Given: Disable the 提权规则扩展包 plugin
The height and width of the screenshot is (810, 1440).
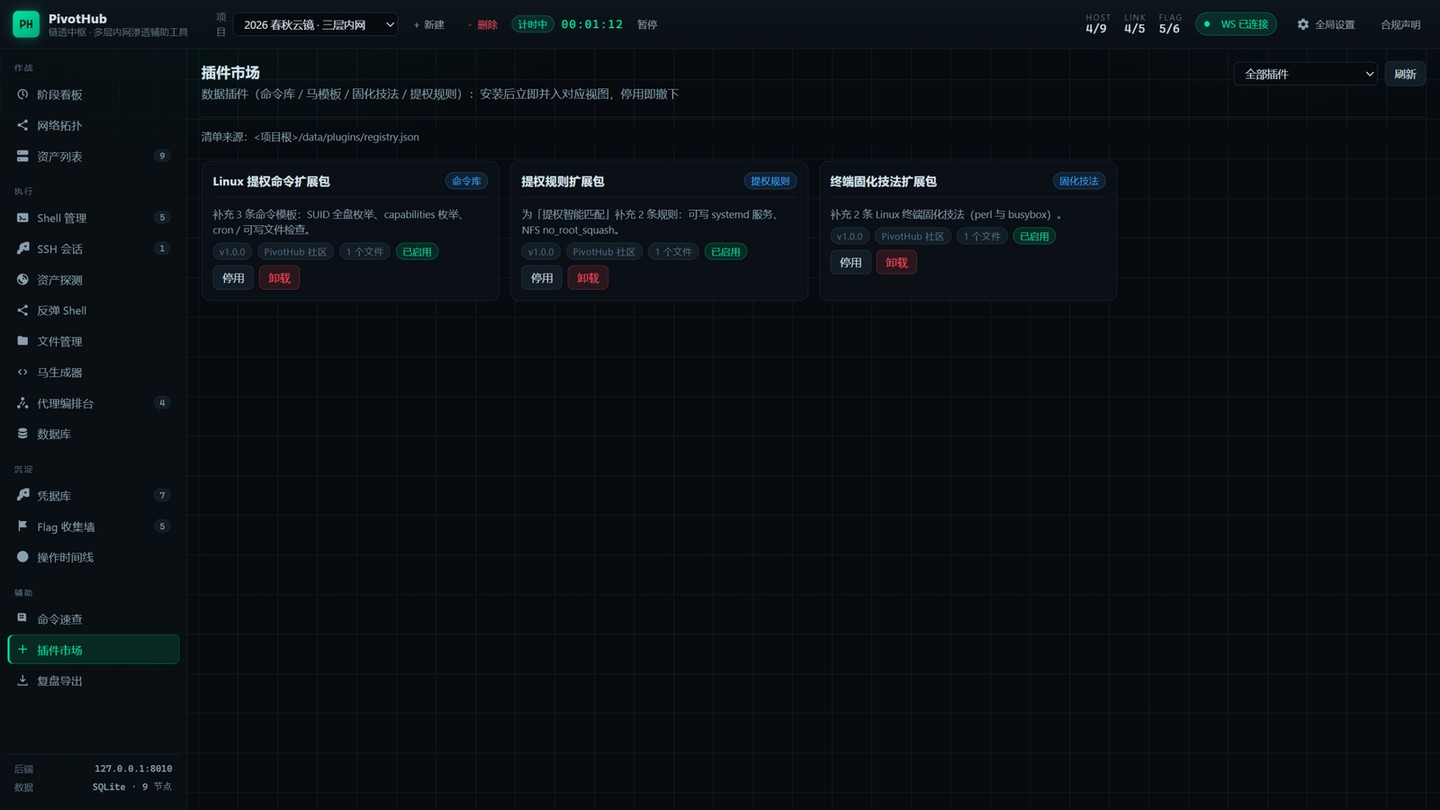Looking at the screenshot, I should [542, 278].
